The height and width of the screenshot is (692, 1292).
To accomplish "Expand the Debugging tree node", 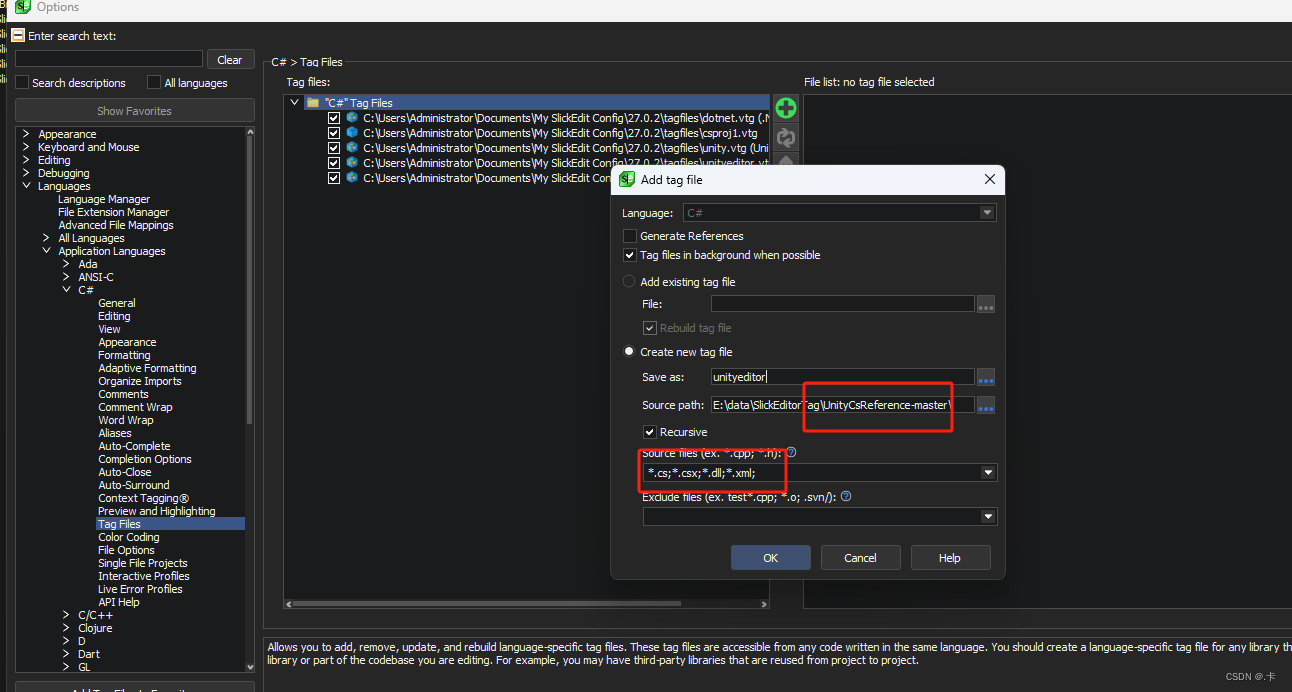I will (26, 173).
